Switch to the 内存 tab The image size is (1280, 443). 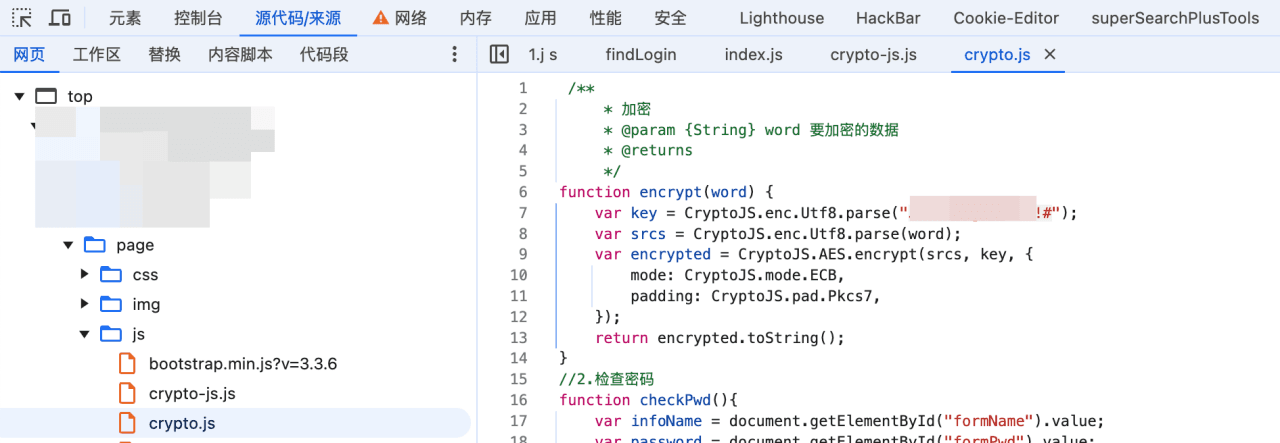coord(475,18)
